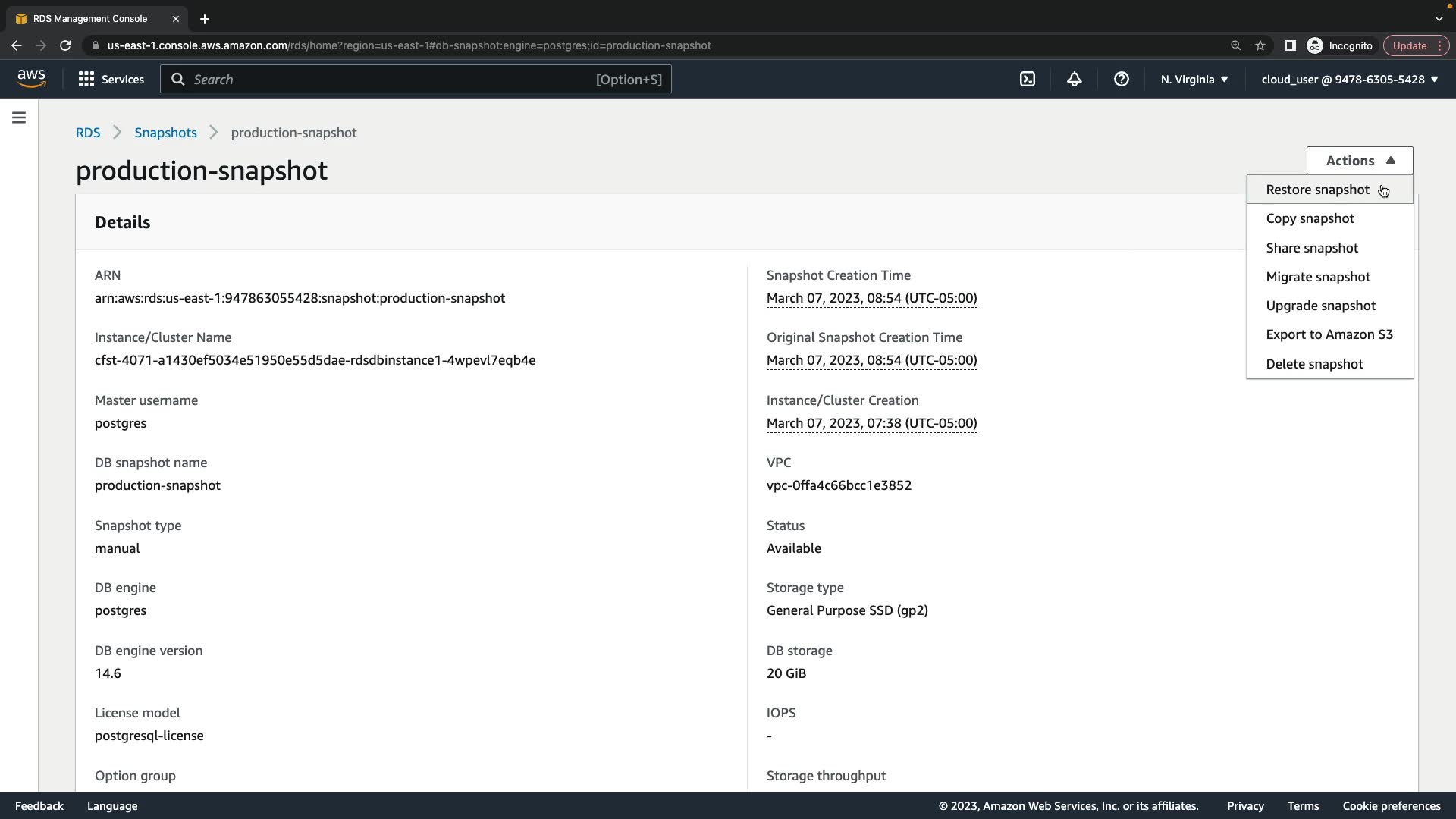Open the help question mark icon
The image size is (1456, 819).
1121,79
